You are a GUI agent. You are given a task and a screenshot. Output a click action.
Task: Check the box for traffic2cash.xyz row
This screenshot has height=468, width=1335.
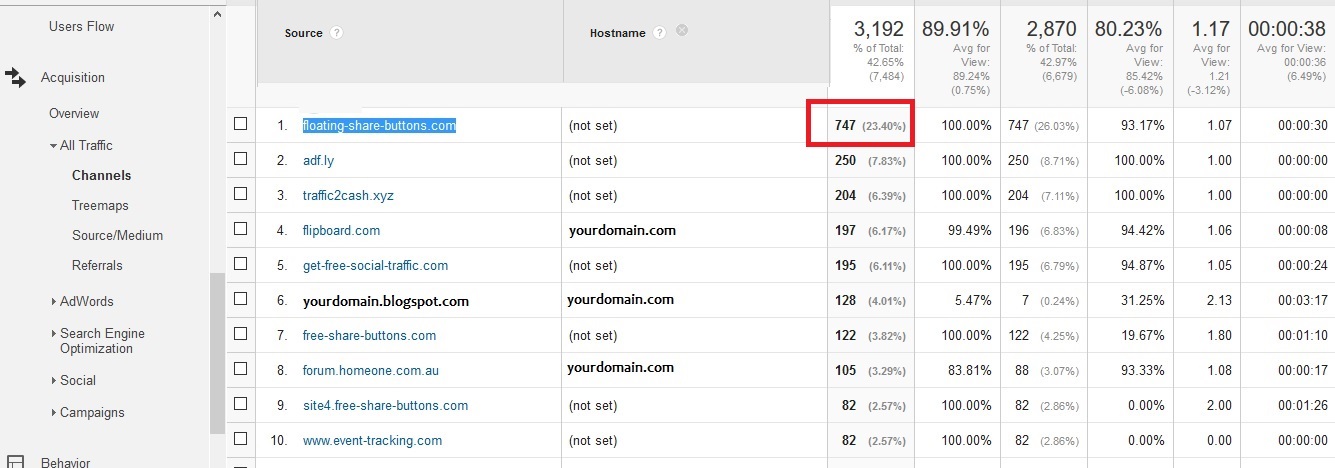tap(240, 194)
